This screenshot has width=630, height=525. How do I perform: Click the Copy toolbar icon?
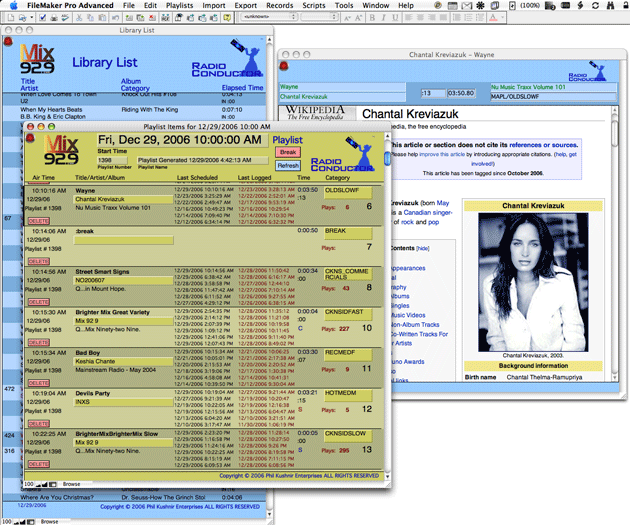[90, 18]
